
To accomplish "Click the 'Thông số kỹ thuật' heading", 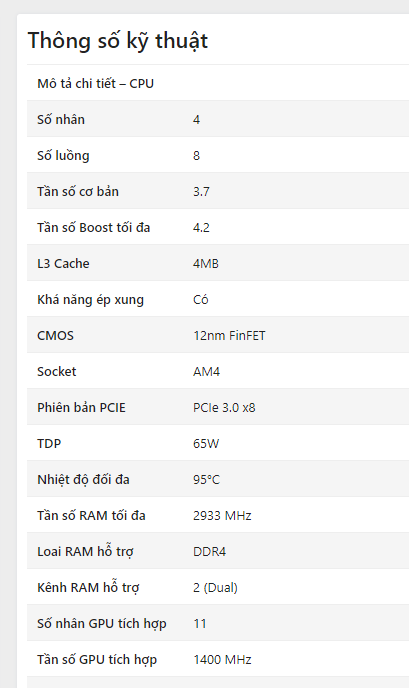I will coord(118,41).
